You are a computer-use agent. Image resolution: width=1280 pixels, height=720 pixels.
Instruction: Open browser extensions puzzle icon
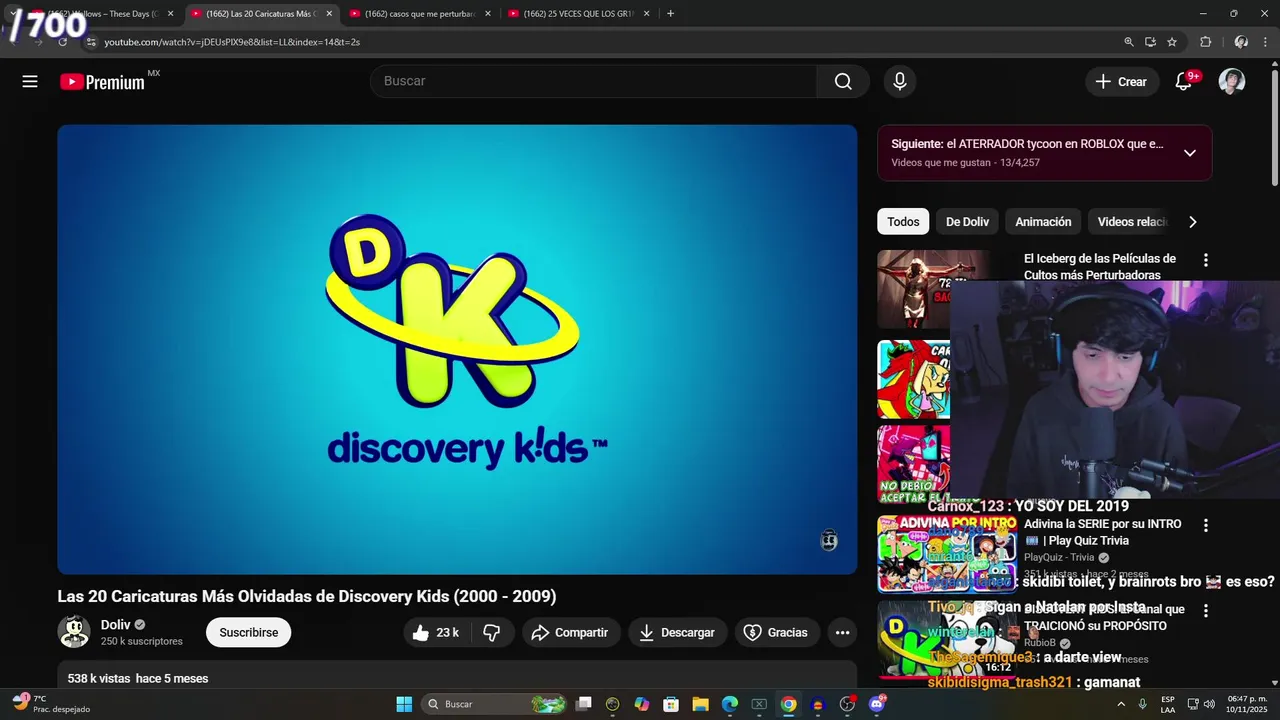1206,42
